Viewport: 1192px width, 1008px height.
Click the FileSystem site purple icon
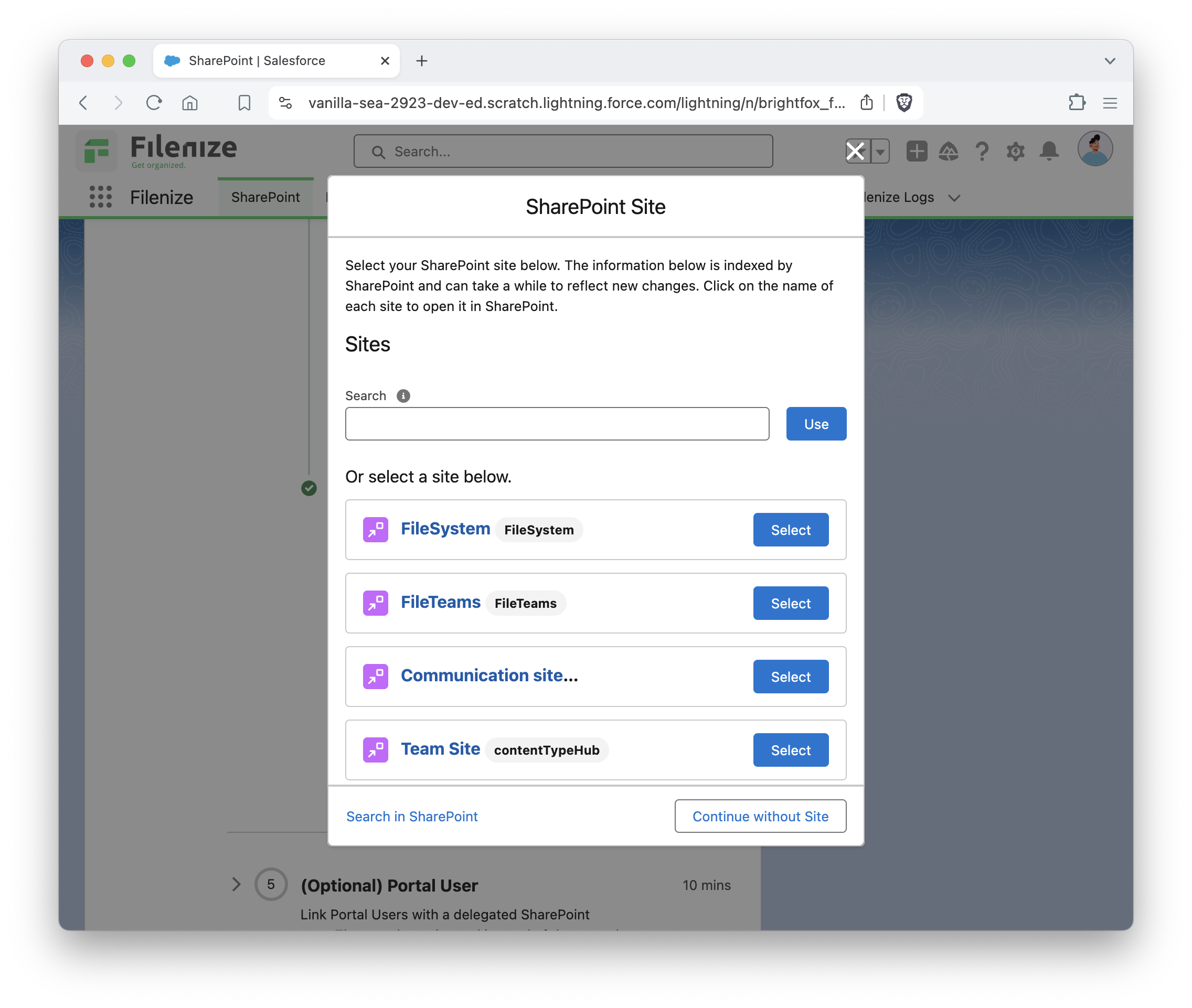point(375,530)
